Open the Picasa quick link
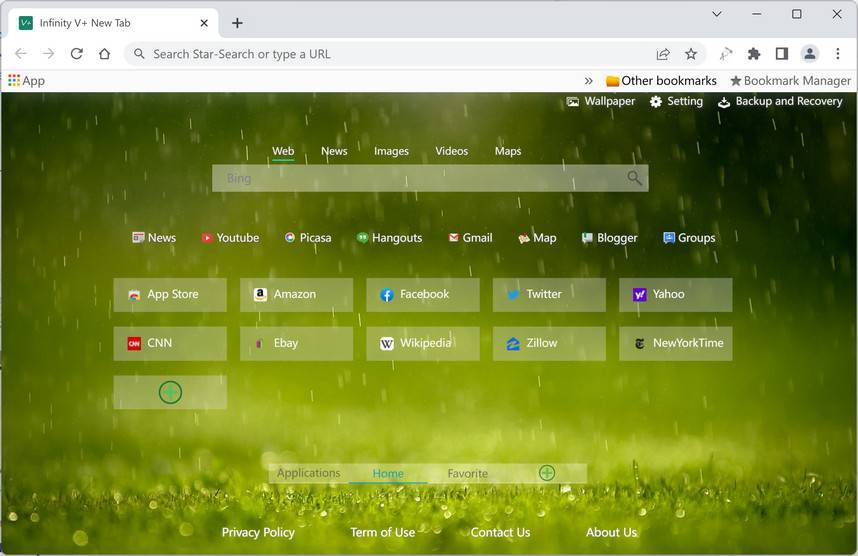Image resolution: width=858 pixels, height=556 pixels. click(x=308, y=238)
